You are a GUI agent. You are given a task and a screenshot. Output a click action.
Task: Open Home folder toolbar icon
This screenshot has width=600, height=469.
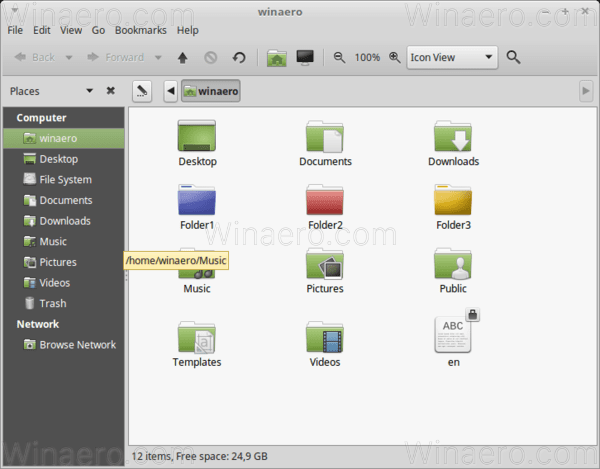coord(277,58)
